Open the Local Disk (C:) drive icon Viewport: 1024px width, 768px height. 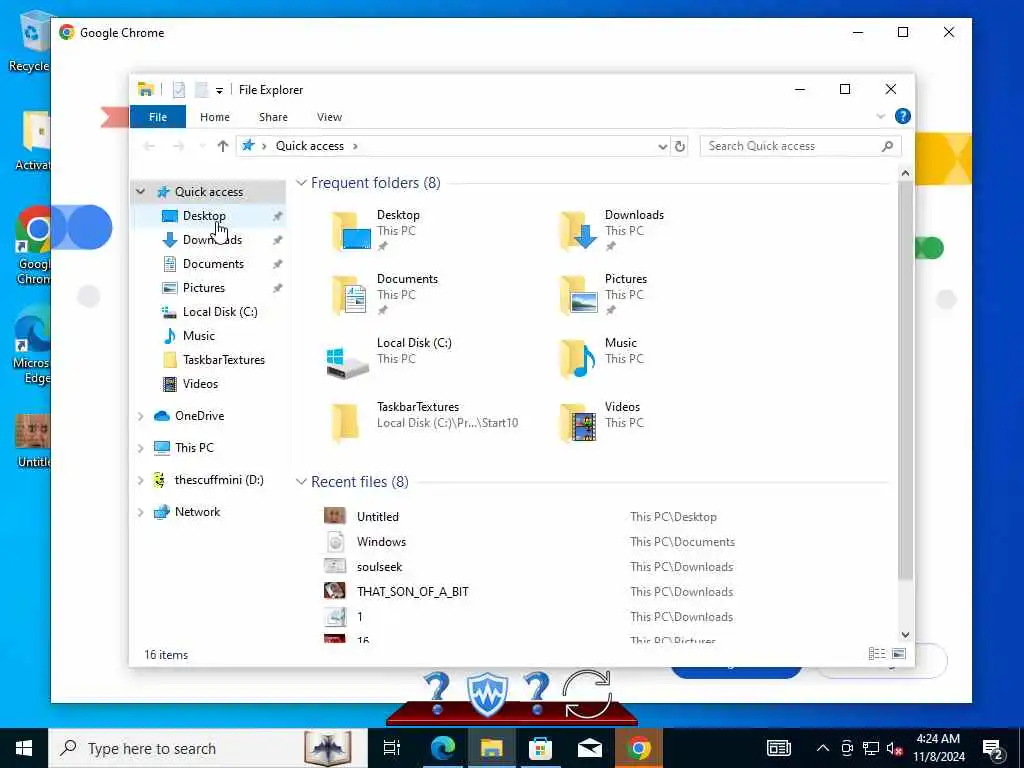coord(347,361)
